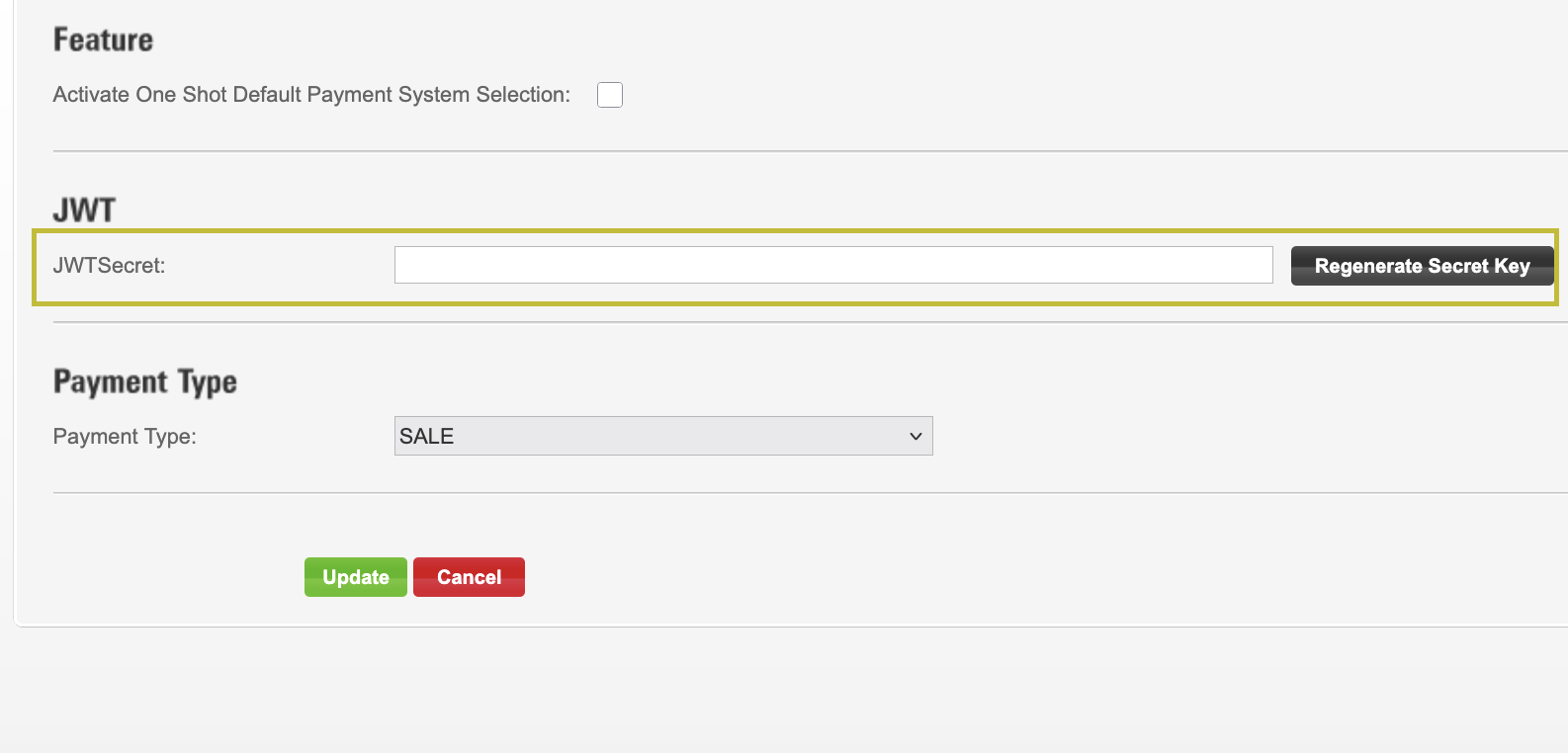Click the blank space right of the Cancel button
The height and width of the screenshot is (753, 1568).
890,577
